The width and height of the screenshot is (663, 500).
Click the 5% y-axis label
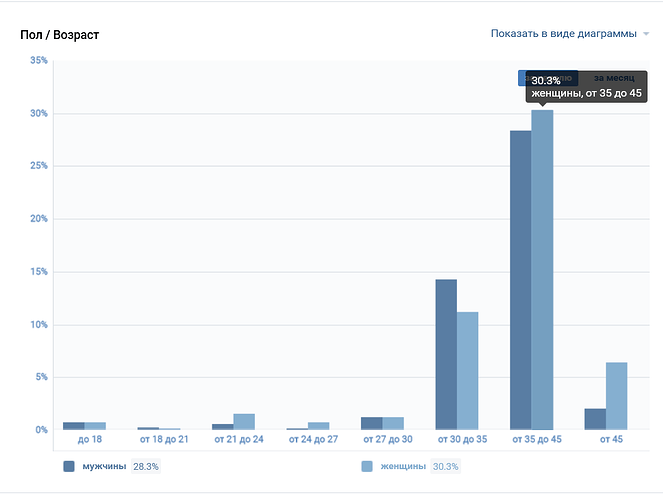[41, 377]
